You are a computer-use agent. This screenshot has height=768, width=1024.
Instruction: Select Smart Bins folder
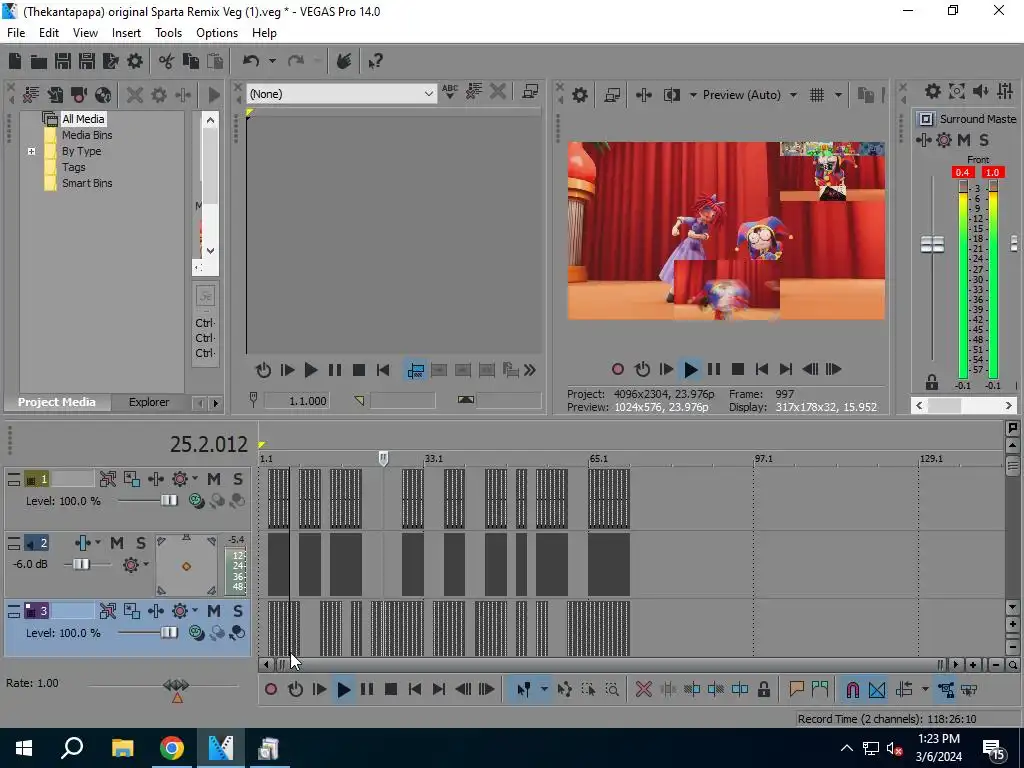pyautogui.click(x=87, y=184)
